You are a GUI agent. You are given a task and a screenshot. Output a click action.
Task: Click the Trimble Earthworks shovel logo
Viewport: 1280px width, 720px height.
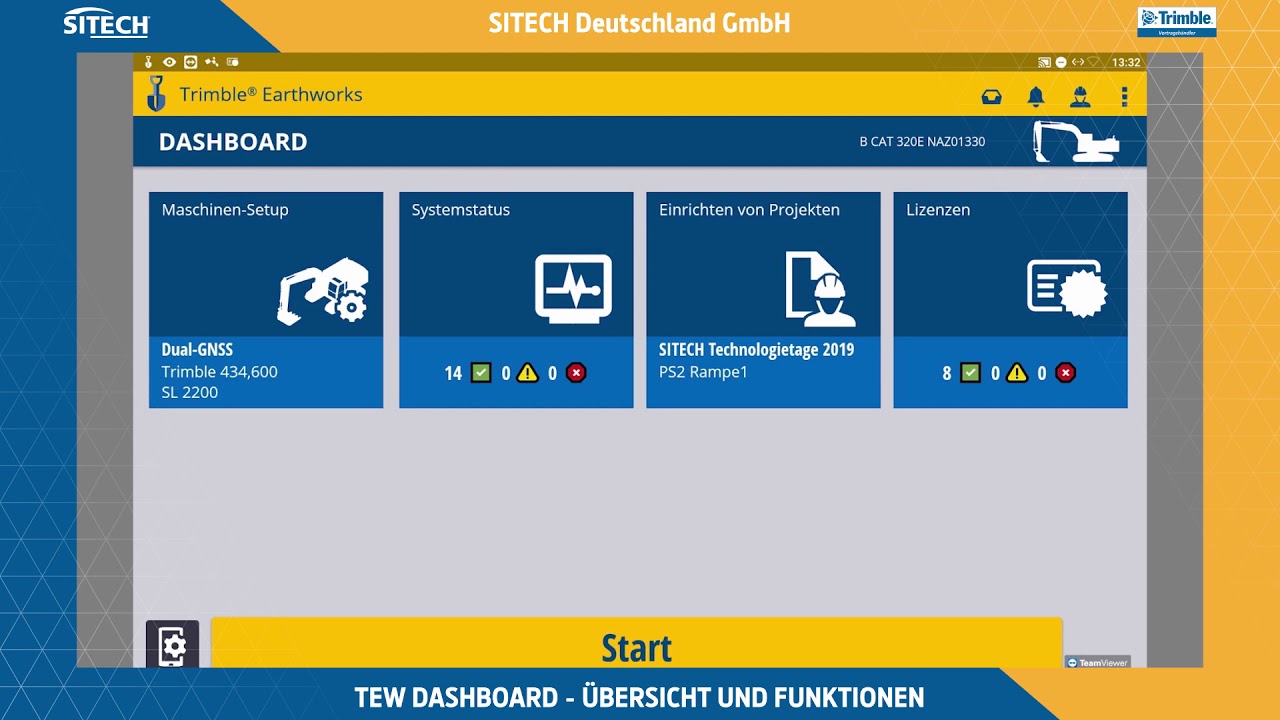pos(157,94)
